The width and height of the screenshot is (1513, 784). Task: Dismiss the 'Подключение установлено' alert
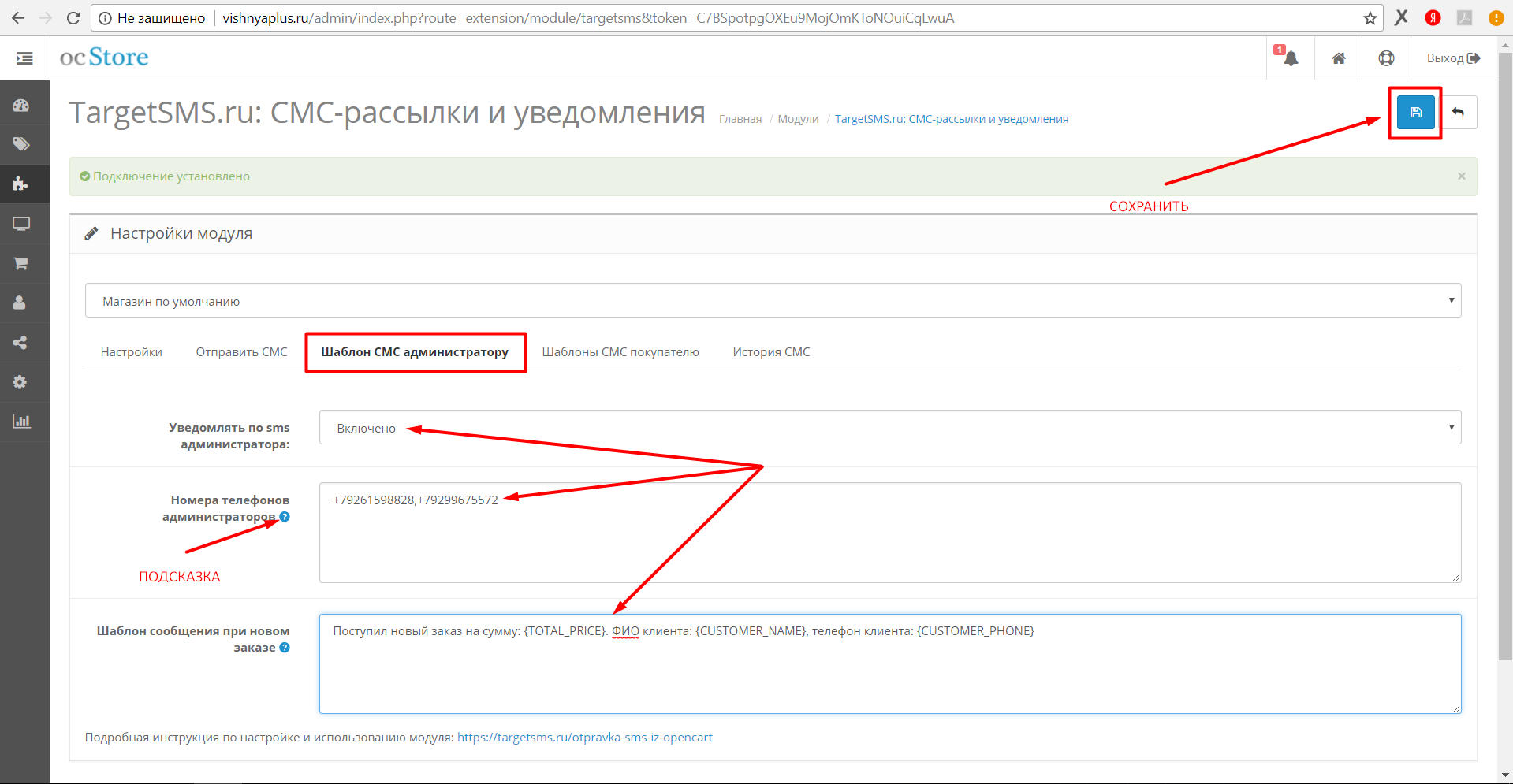[x=1461, y=176]
